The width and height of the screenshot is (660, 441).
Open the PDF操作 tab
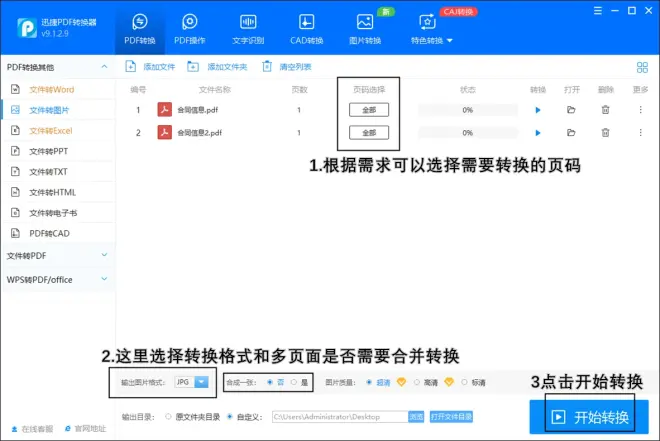pos(190,29)
